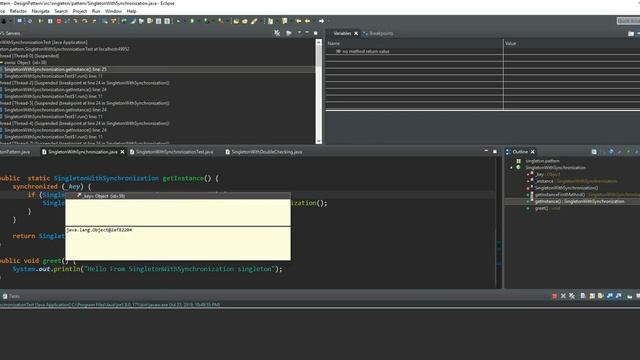
Task: Click the Debug launch icon in toolbar
Action: pos(178,21)
